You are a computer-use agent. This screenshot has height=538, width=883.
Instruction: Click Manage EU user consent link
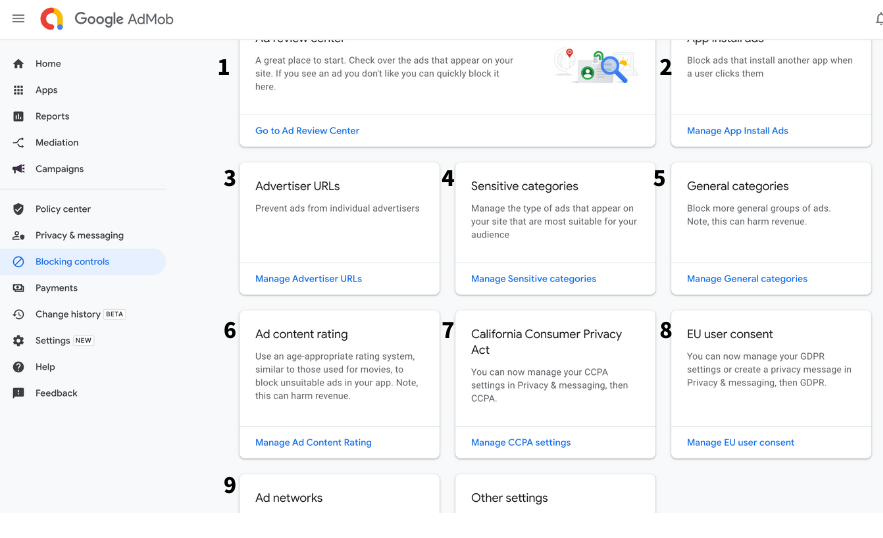pyautogui.click(x=741, y=443)
